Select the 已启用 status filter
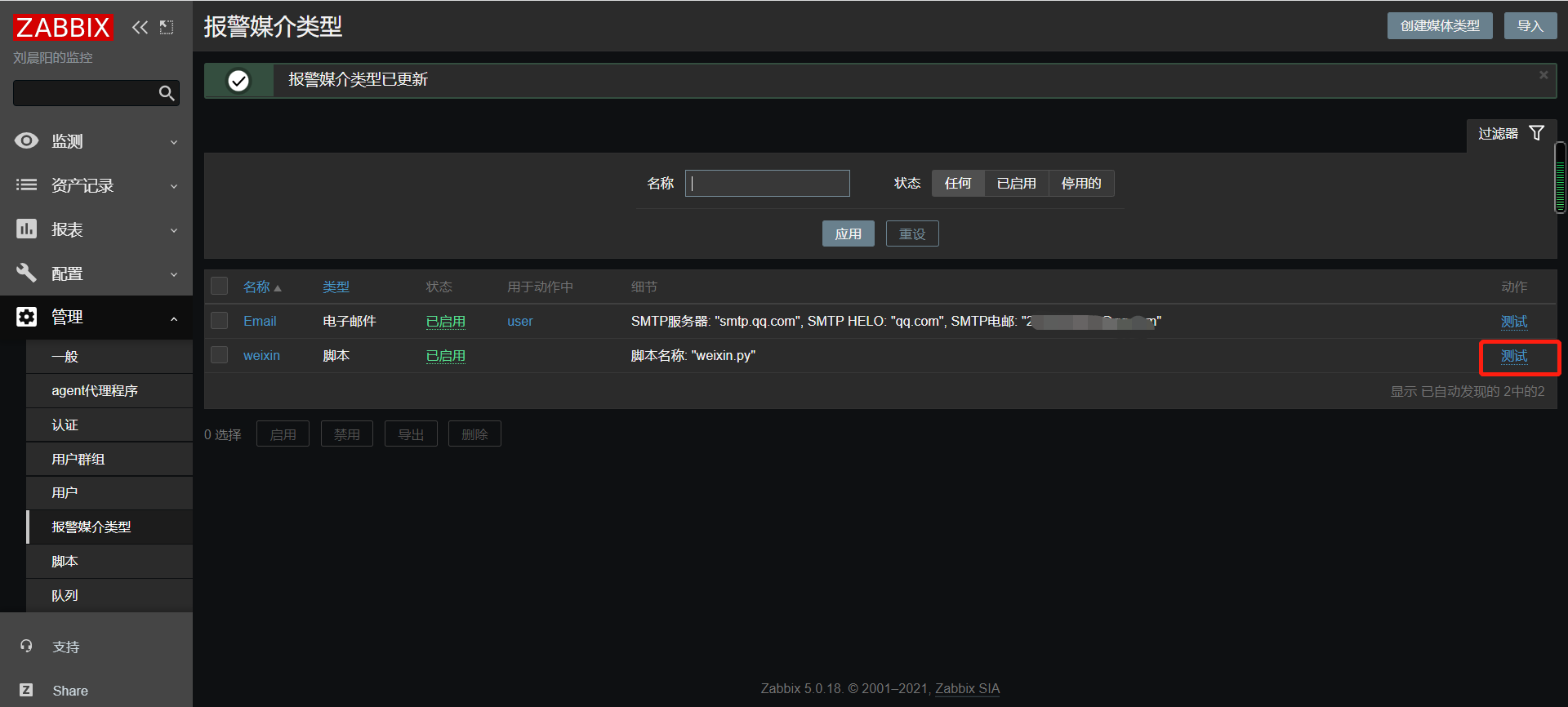 [1016, 184]
